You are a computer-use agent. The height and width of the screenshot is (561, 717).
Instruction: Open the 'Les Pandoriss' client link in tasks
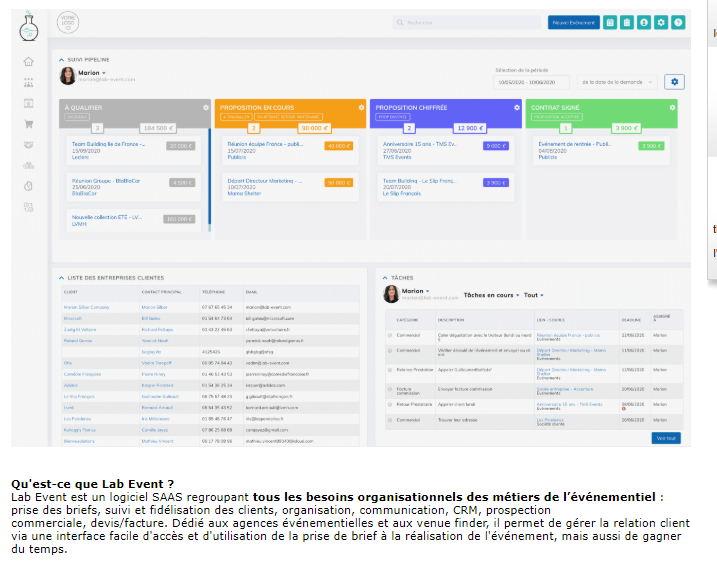[x=549, y=418]
